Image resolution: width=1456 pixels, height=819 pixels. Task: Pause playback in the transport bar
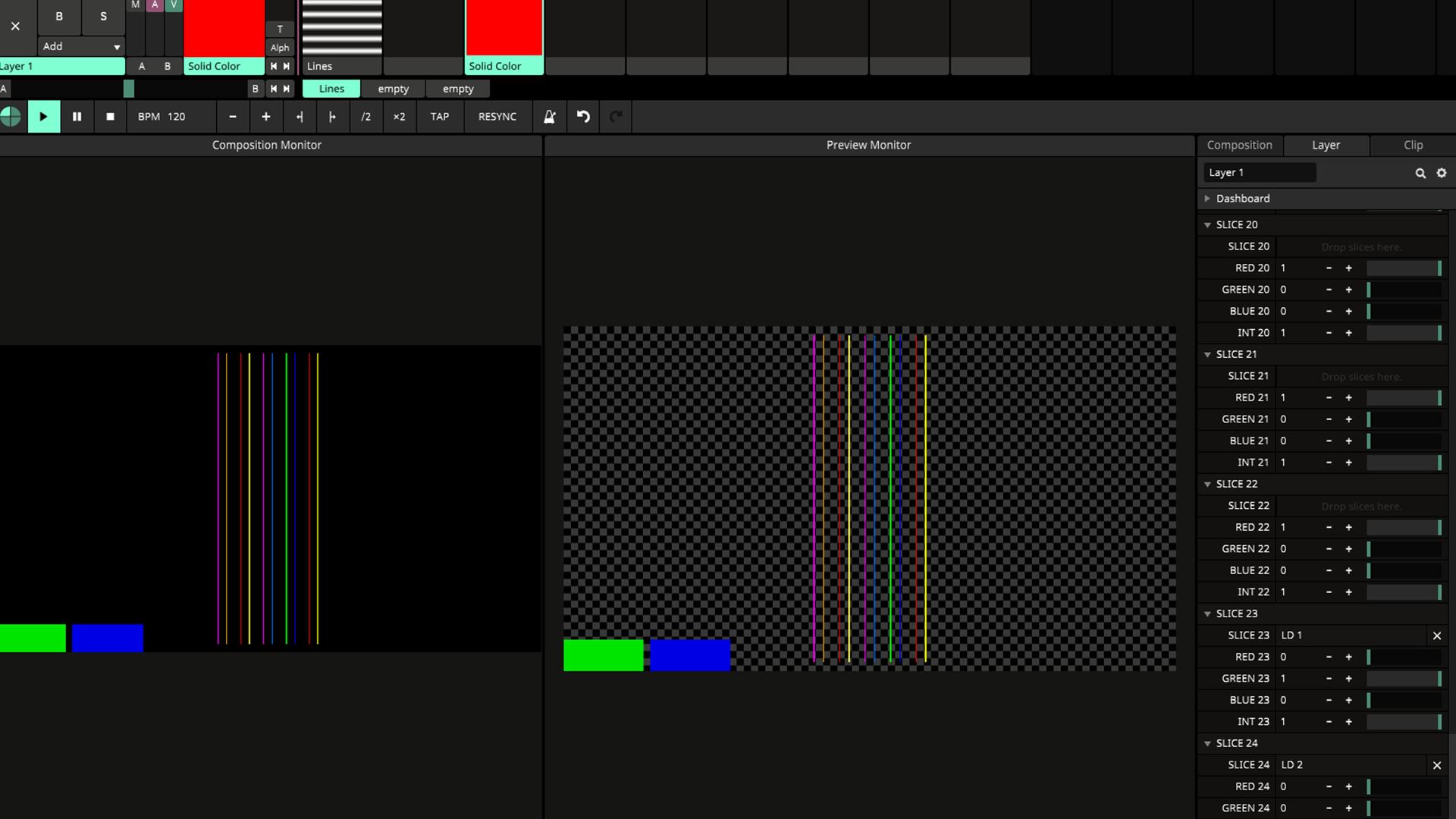point(77,117)
